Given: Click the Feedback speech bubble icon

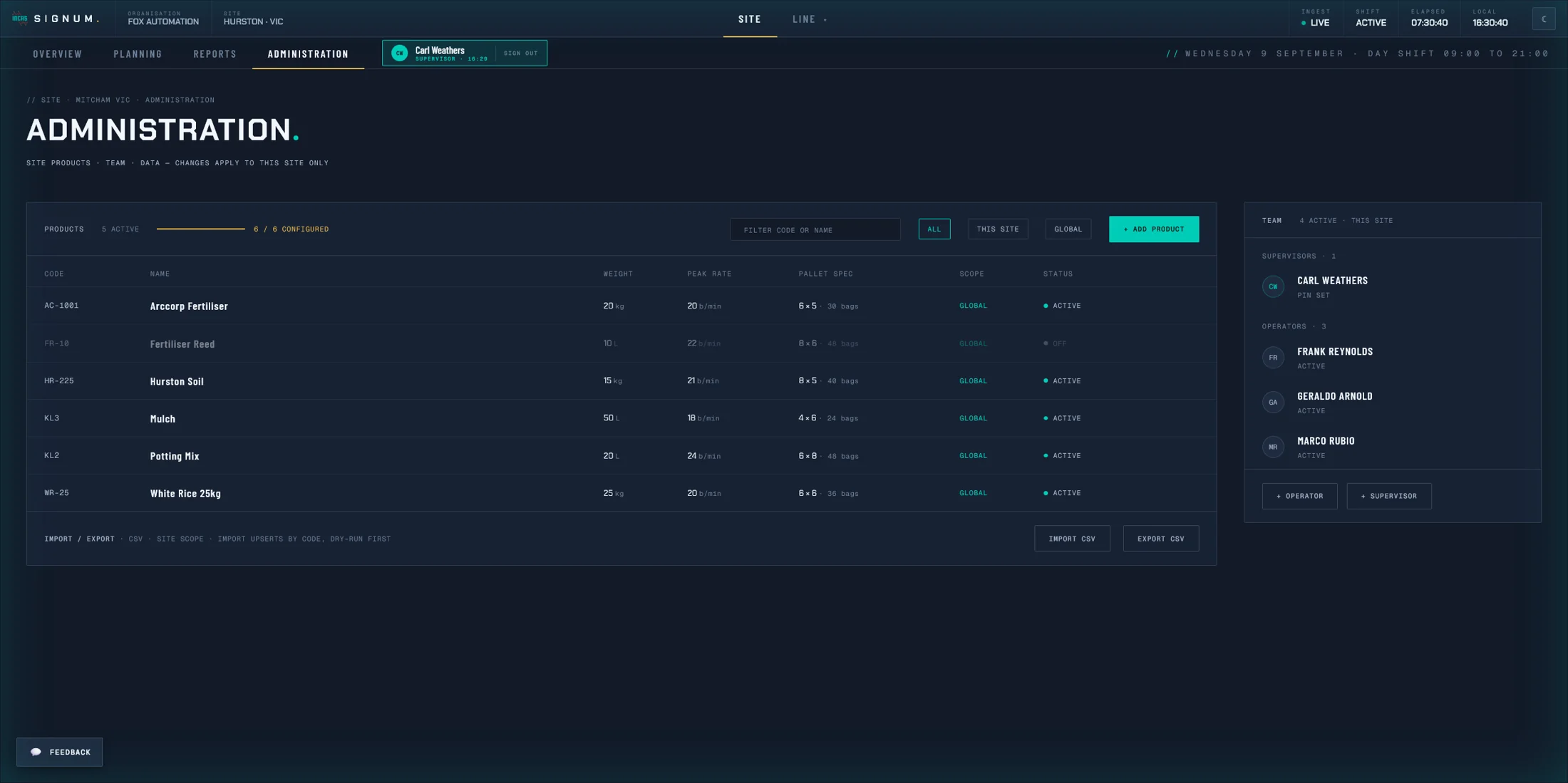Looking at the screenshot, I should (36, 752).
